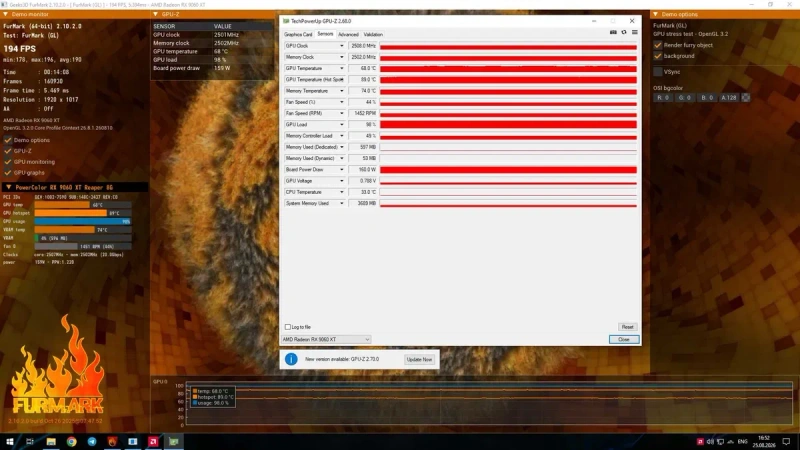Click the ENG language indicator

point(742,442)
